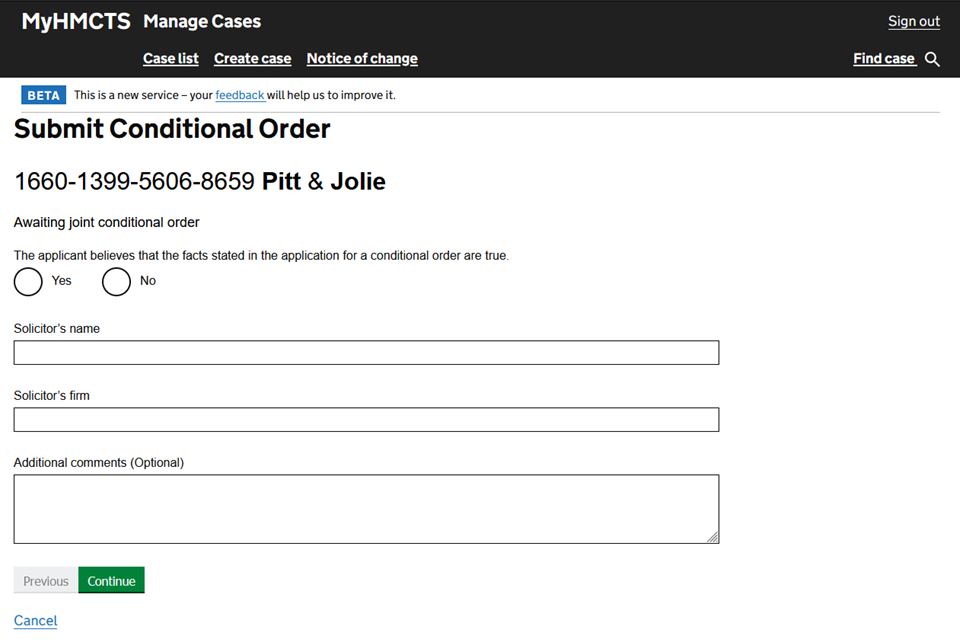Click the BETA tag badge

(43, 95)
